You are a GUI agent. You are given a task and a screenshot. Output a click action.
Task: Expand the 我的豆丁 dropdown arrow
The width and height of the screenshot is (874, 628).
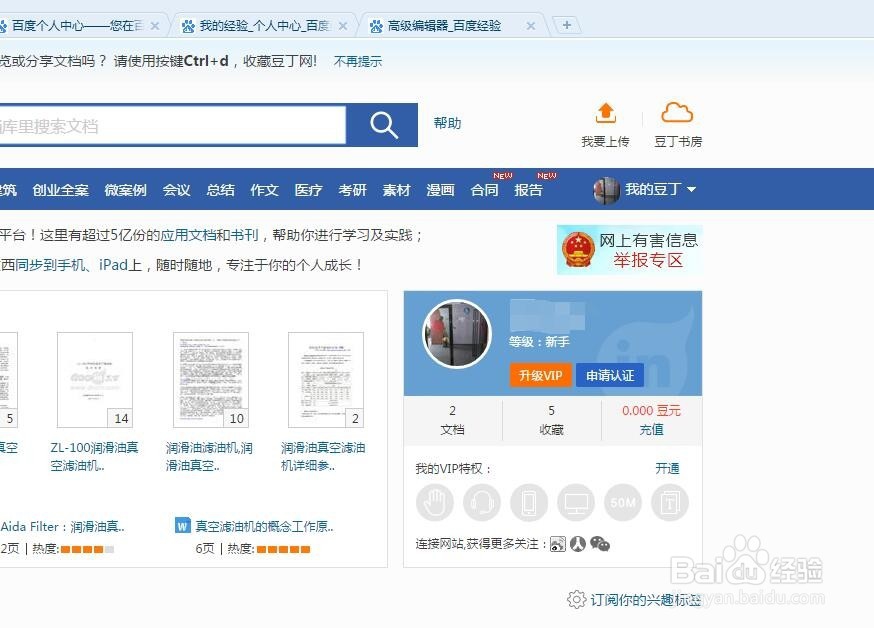(691, 189)
